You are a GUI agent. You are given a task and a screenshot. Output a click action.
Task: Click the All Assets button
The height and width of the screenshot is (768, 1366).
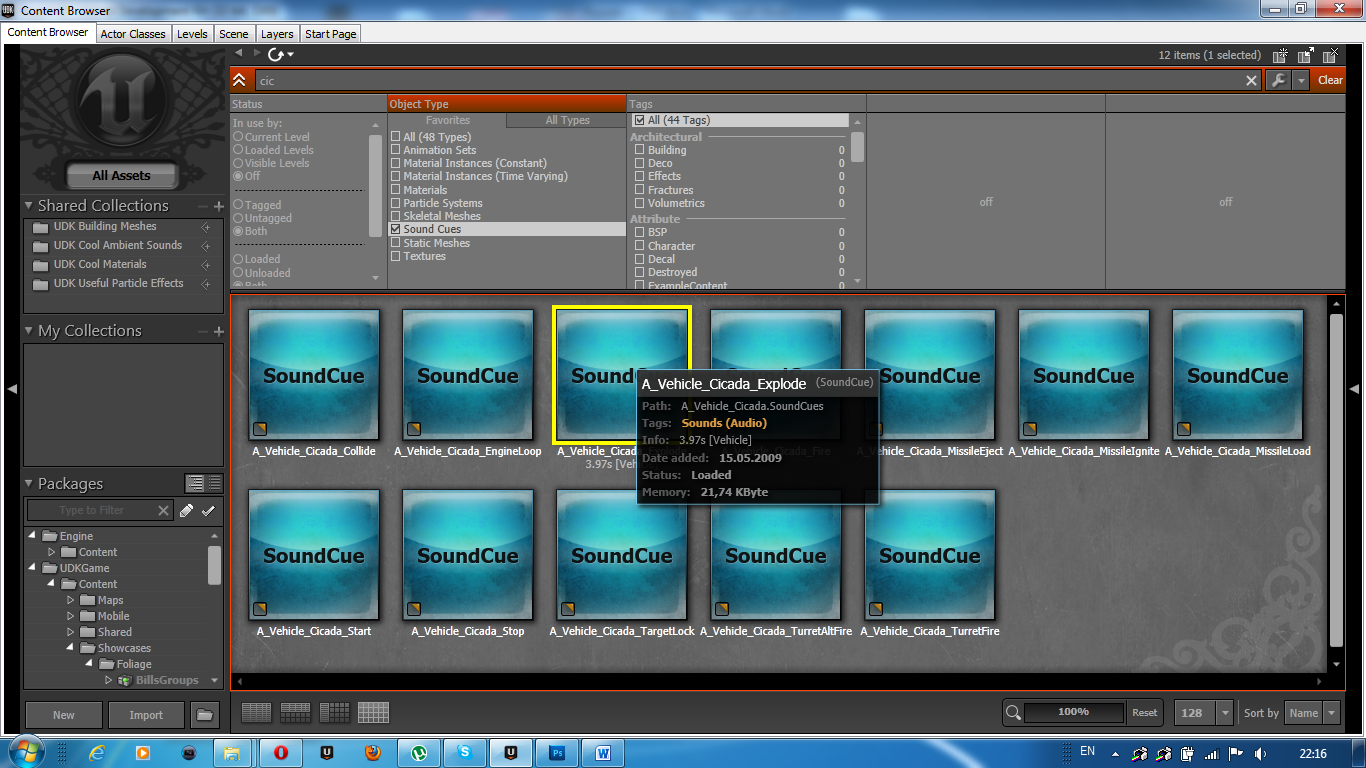[x=121, y=176]
